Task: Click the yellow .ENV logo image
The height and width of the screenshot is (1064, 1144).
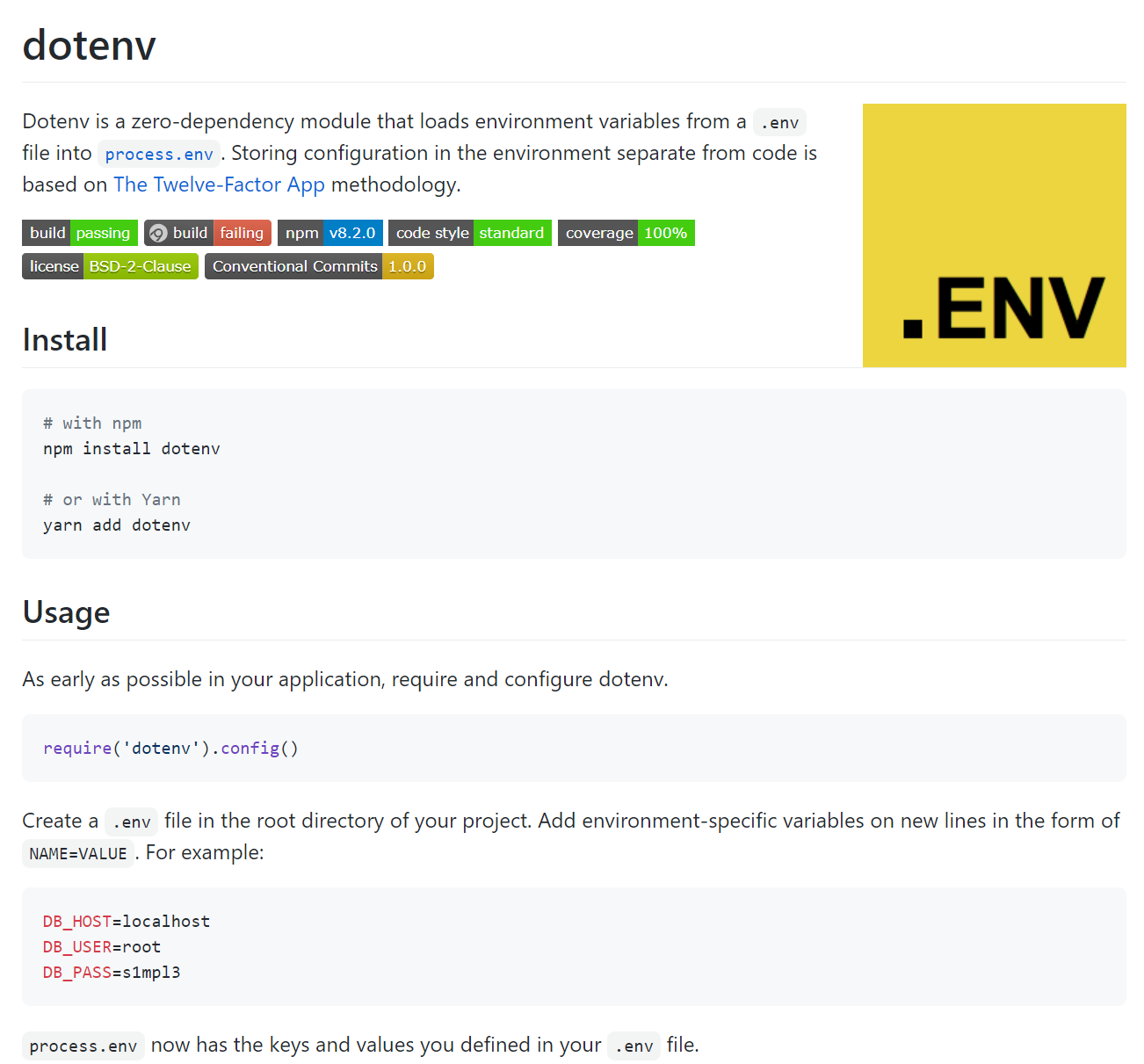Action: click(x=995, y=235)
